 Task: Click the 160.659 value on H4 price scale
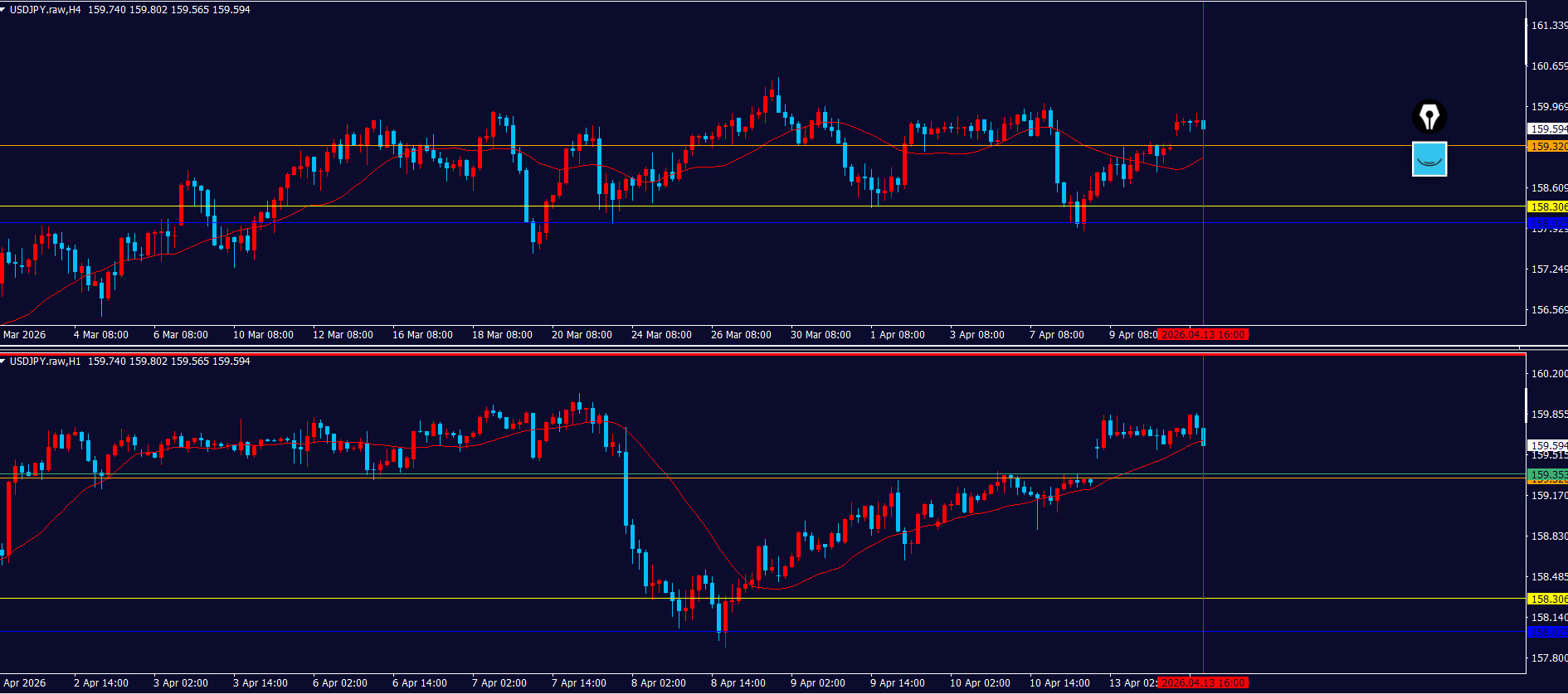click(1548, 66)
